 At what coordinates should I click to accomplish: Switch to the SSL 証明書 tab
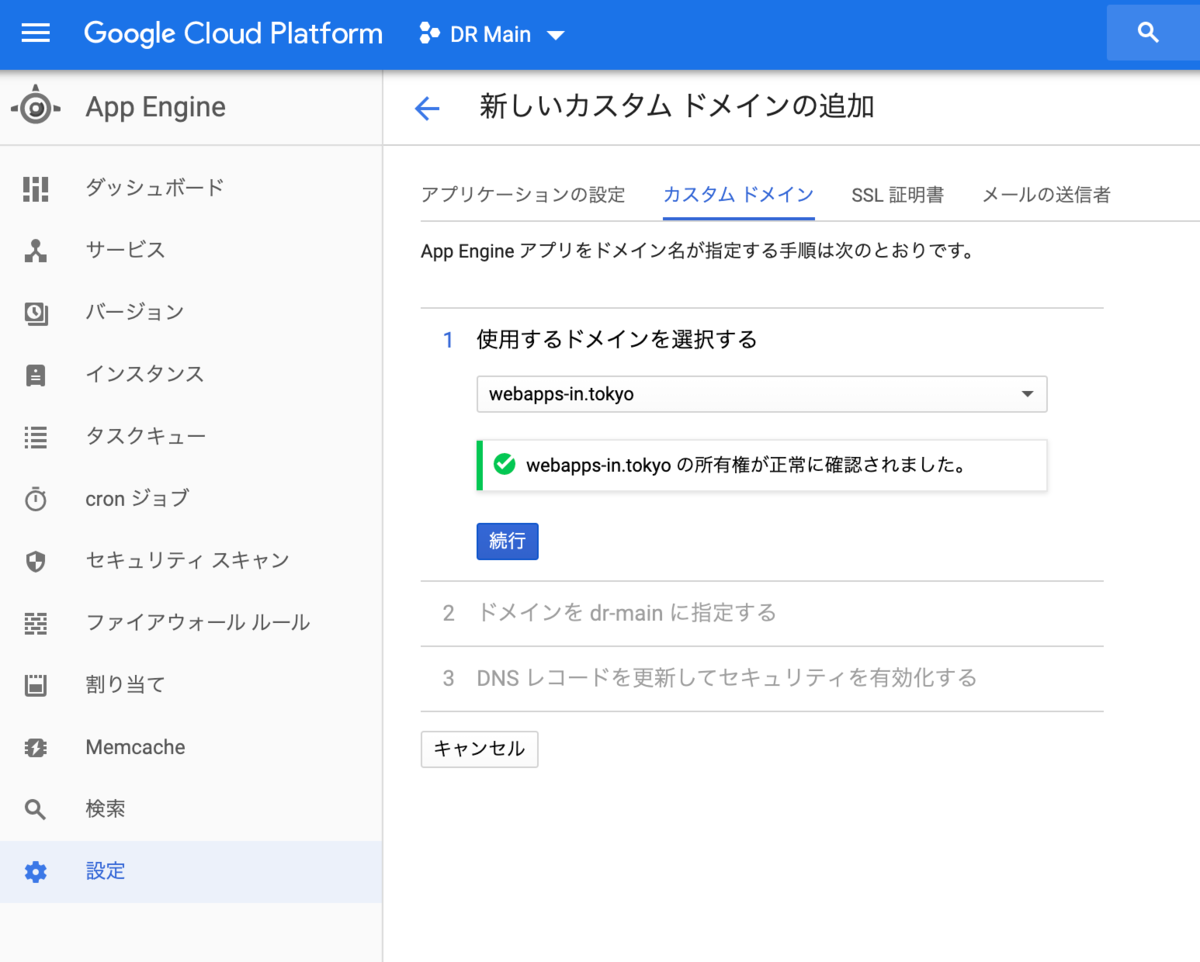[x=897, y=195]
